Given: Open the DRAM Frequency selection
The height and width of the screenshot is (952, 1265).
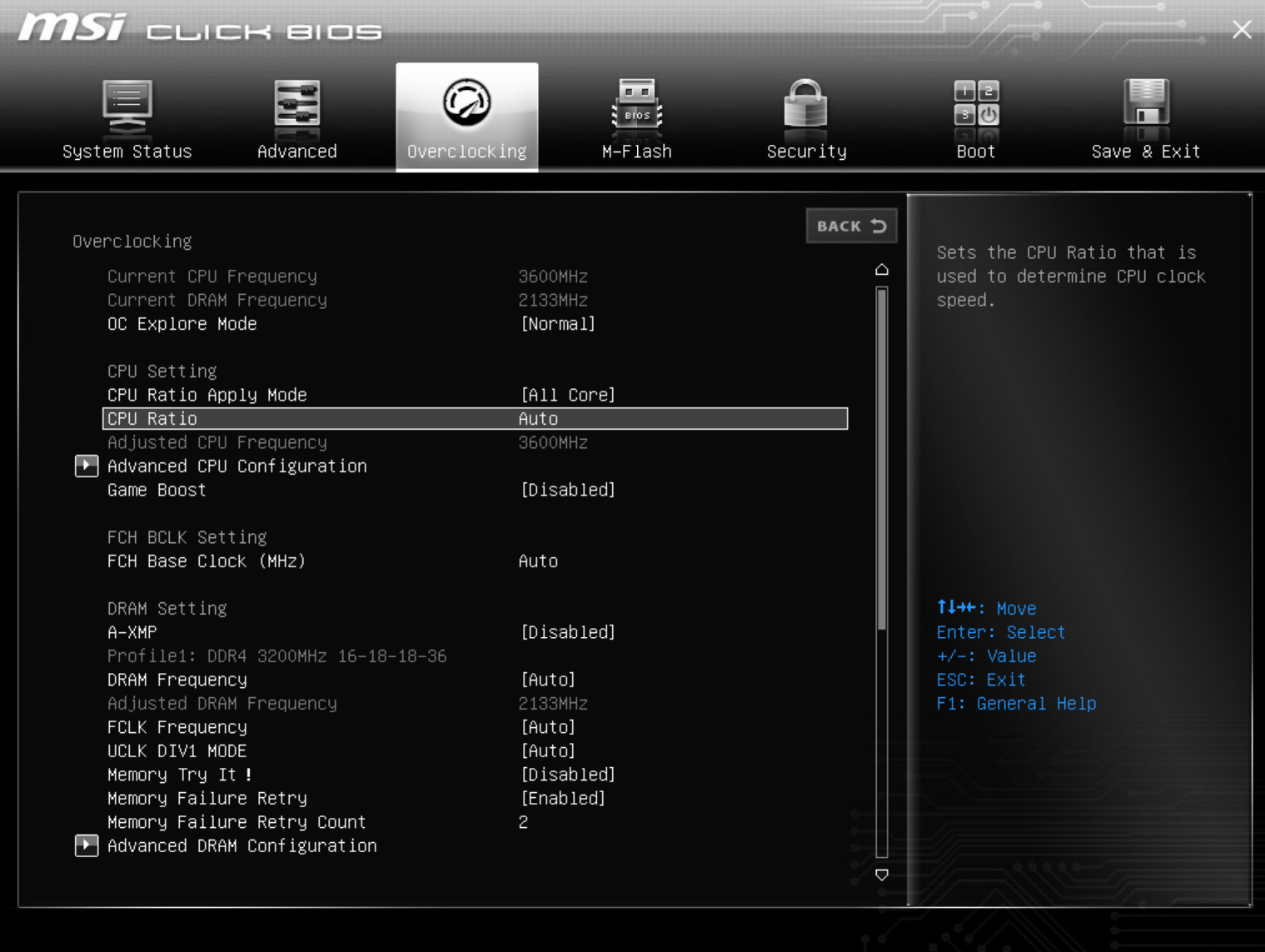Looking at the screenshot, I should [547, 680].
